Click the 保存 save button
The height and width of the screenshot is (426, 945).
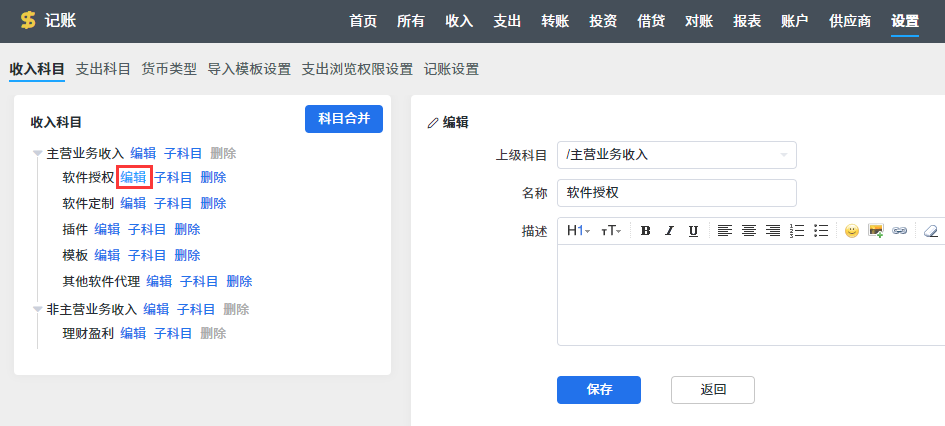598,389
